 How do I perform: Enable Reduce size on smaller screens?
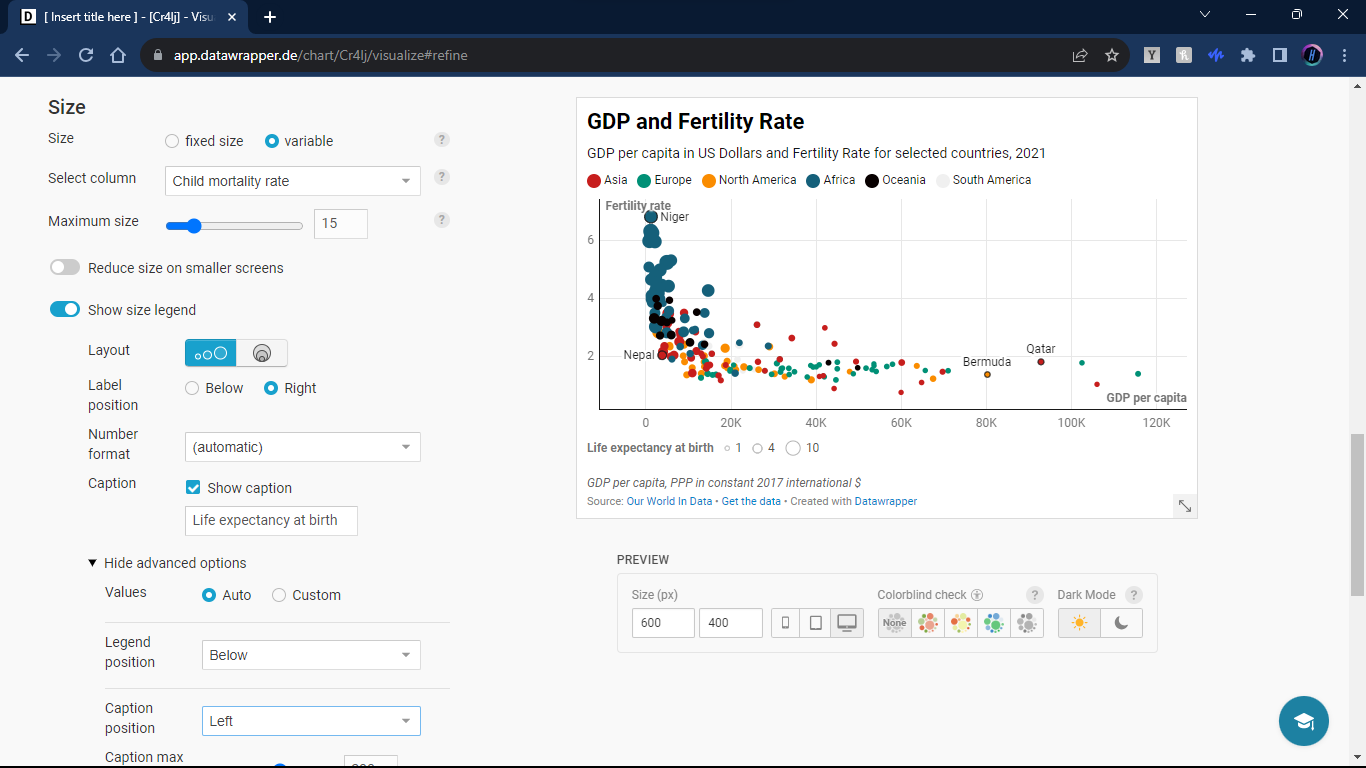coord(65,268)
